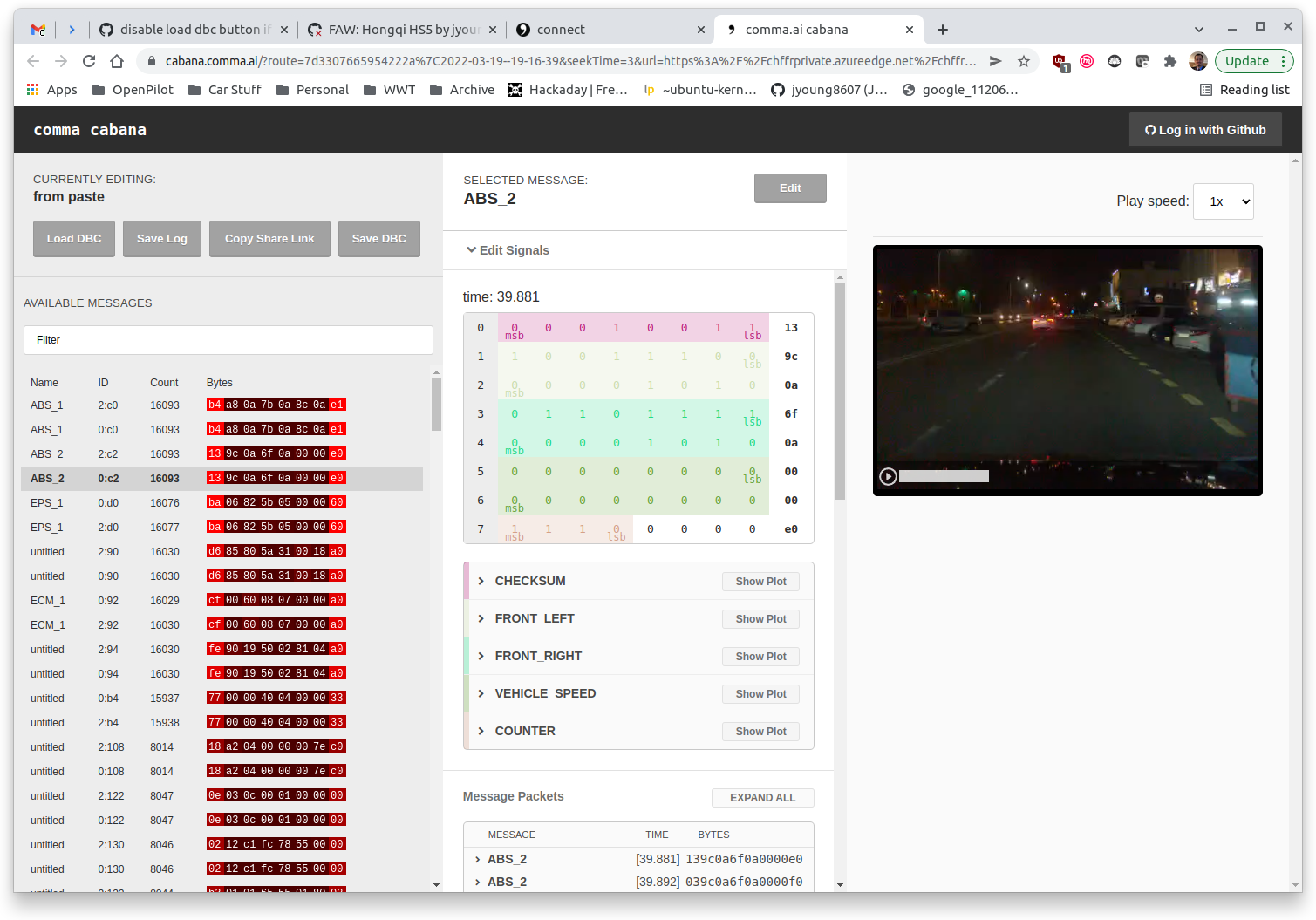This screenshot has width=1316, height=920.
Task: Click the browser Home icon
Action: (x=117, y=61)
